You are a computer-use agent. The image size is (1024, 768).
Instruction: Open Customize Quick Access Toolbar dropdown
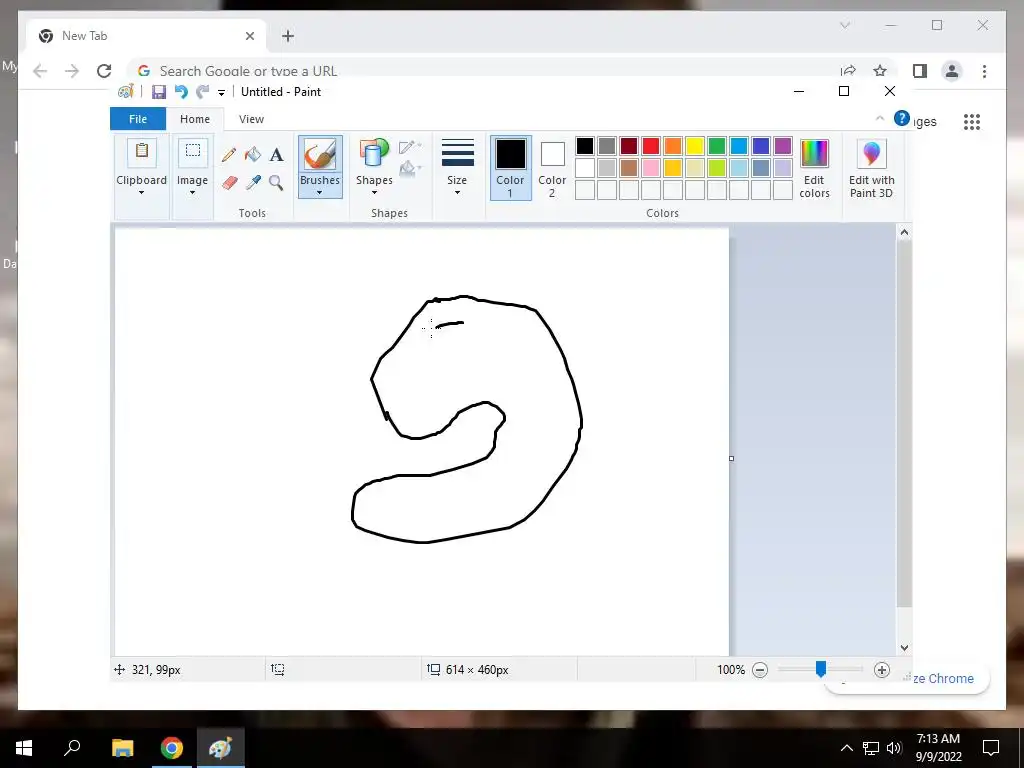click(221, 93)
